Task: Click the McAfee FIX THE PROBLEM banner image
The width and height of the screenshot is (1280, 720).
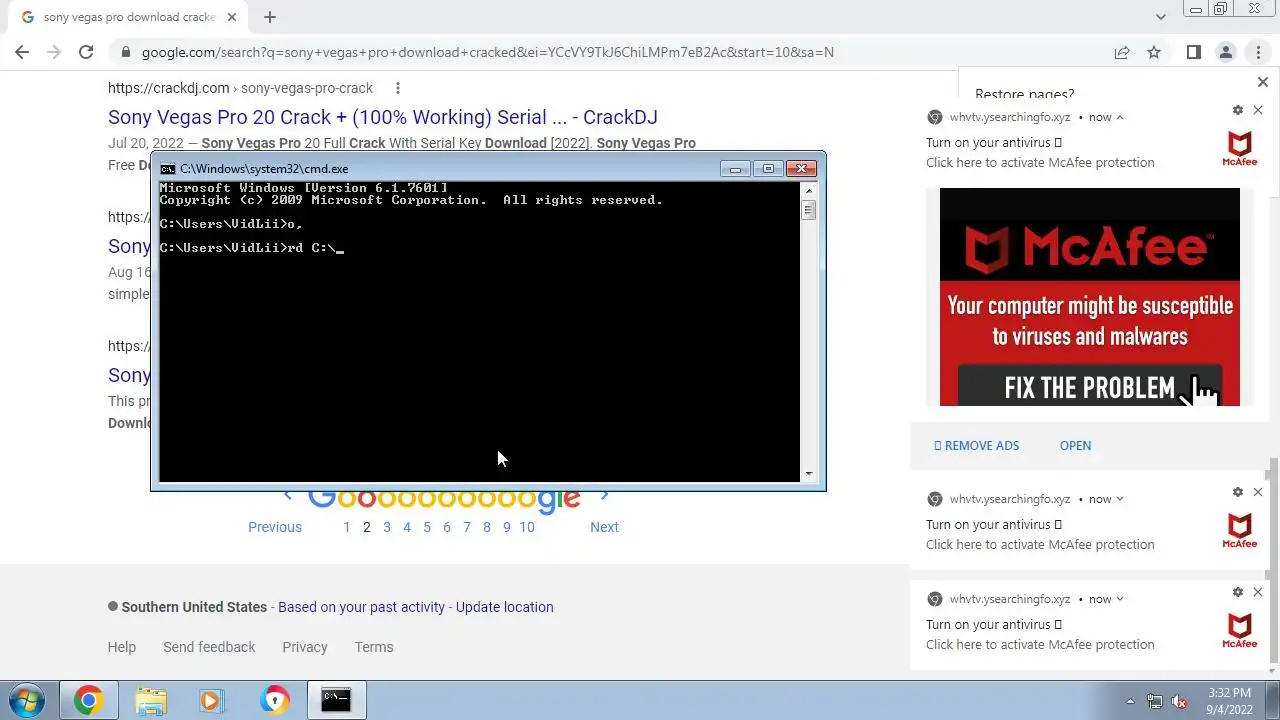Action: point(1089,297)
